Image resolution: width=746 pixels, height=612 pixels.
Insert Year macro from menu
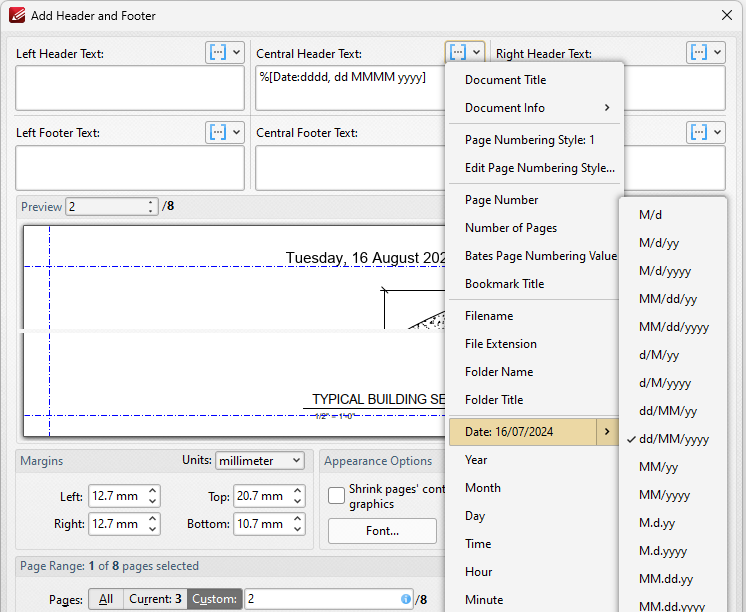tap(534, 460)
